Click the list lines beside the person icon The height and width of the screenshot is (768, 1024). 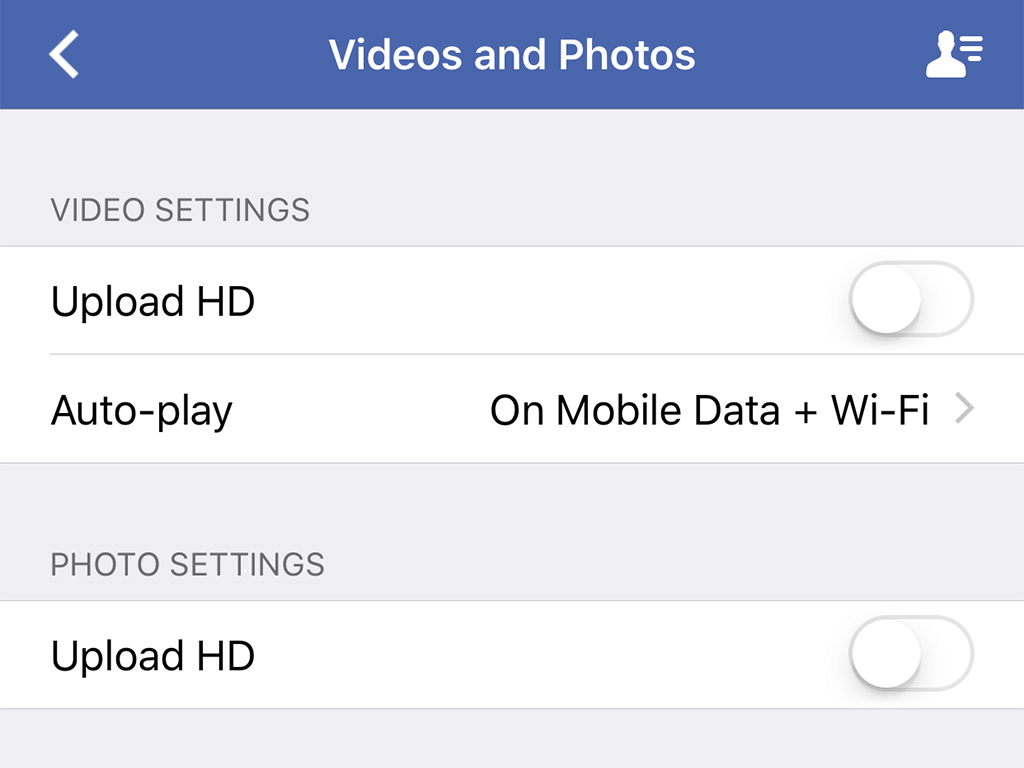coord(971,49)
